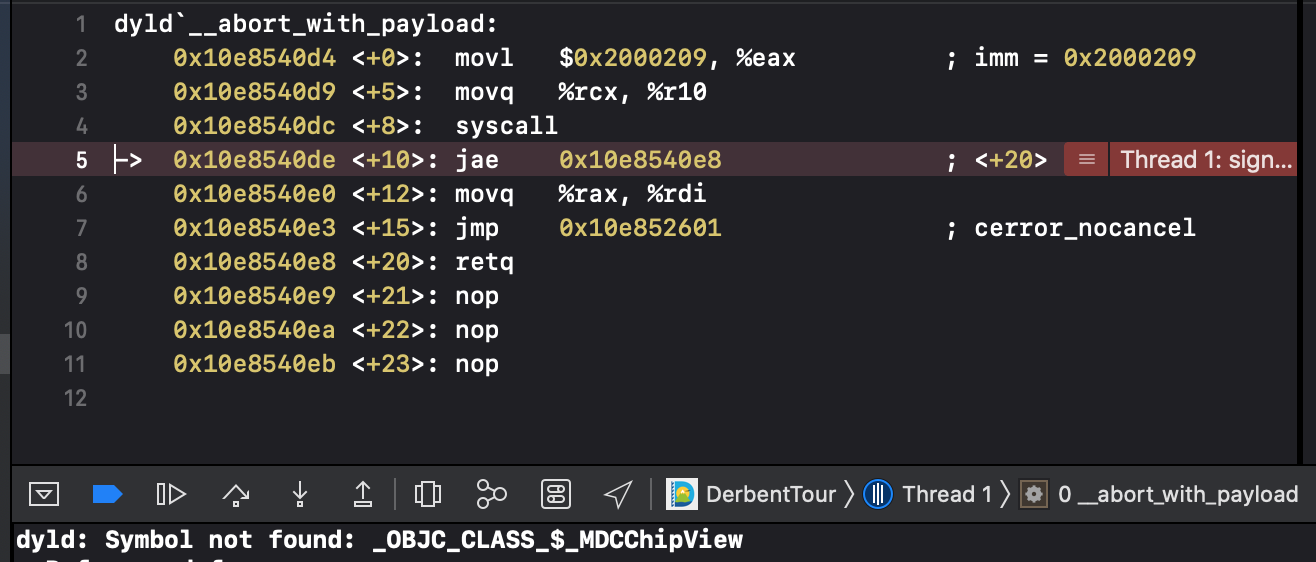Click the issue lines icon beside Thread 1 banner
The width and height of the screenshot is (1316, 562).
click(x=1086, y=160)
